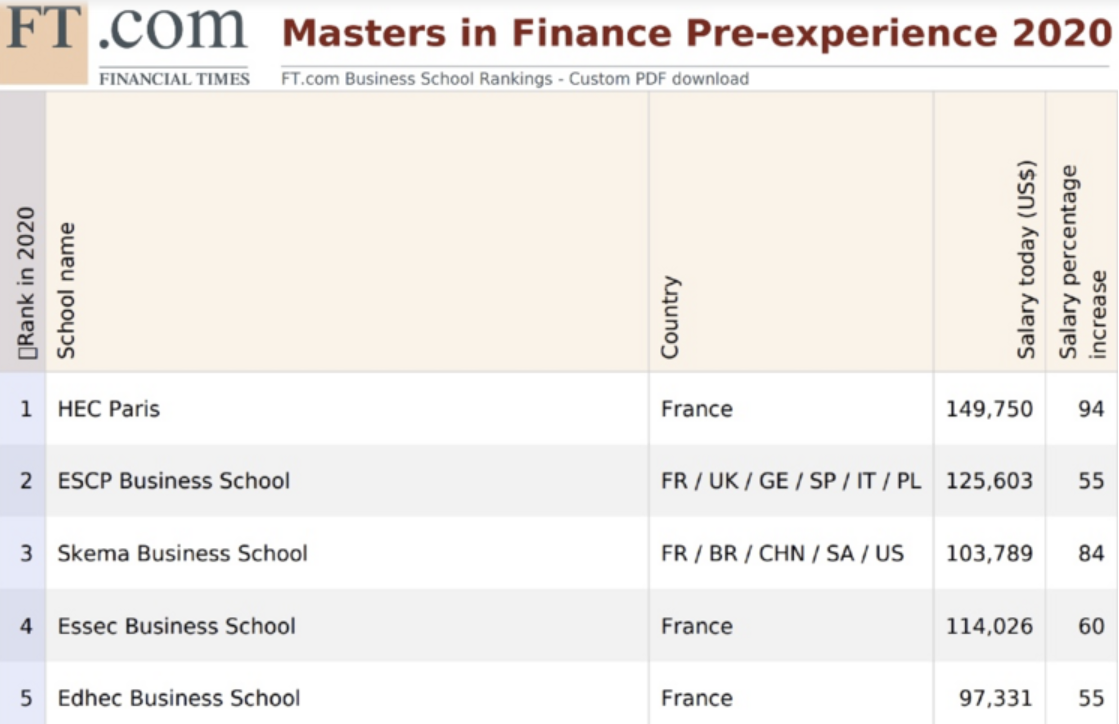Sort by School name column header

tap(67, 290)
